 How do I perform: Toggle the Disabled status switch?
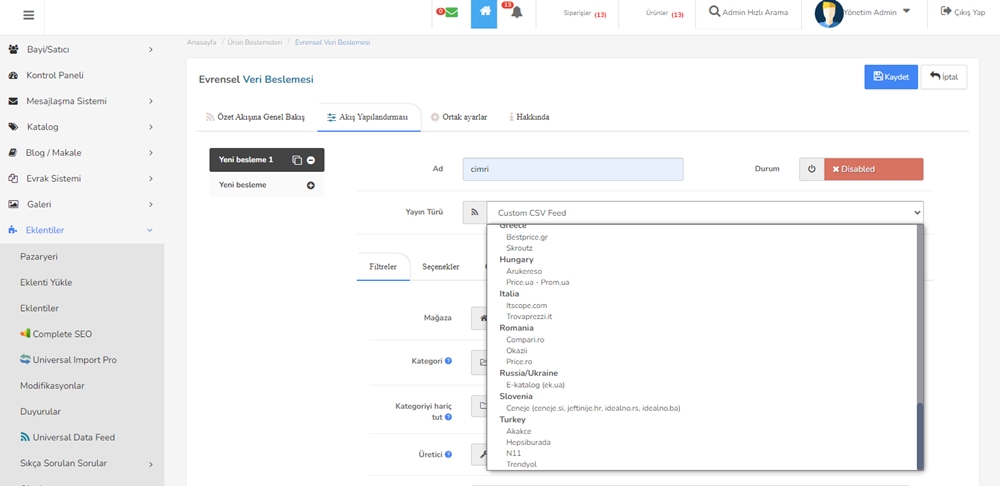(x=873, y=170)
